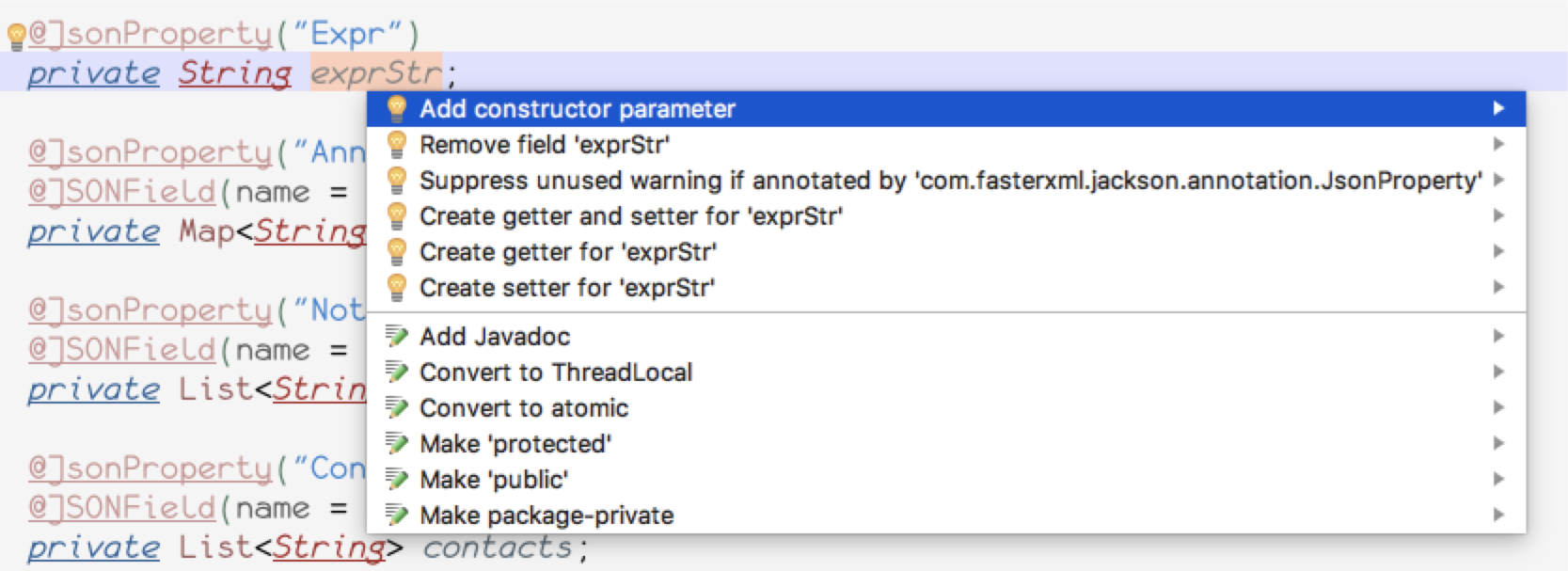This screenshot has height=571, width=1568.
Task: Expand submenu arrow for 'Remove field exprStr'
Action: point(1498,145)
